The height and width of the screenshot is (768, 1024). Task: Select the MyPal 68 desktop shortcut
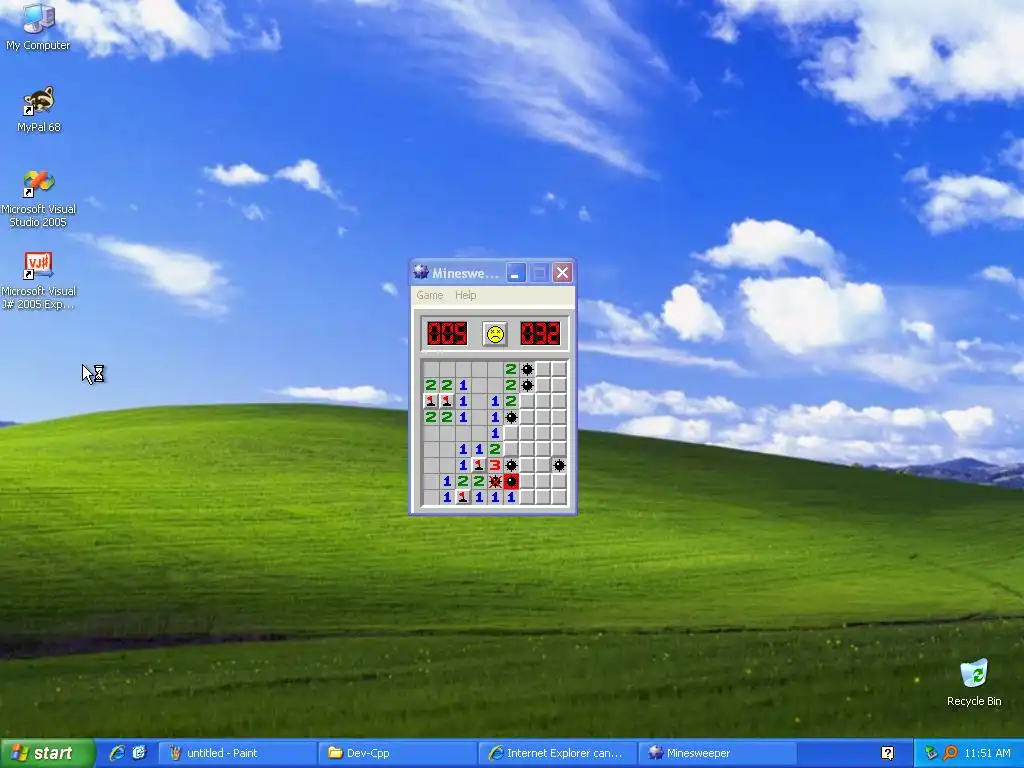click(39, 109)
